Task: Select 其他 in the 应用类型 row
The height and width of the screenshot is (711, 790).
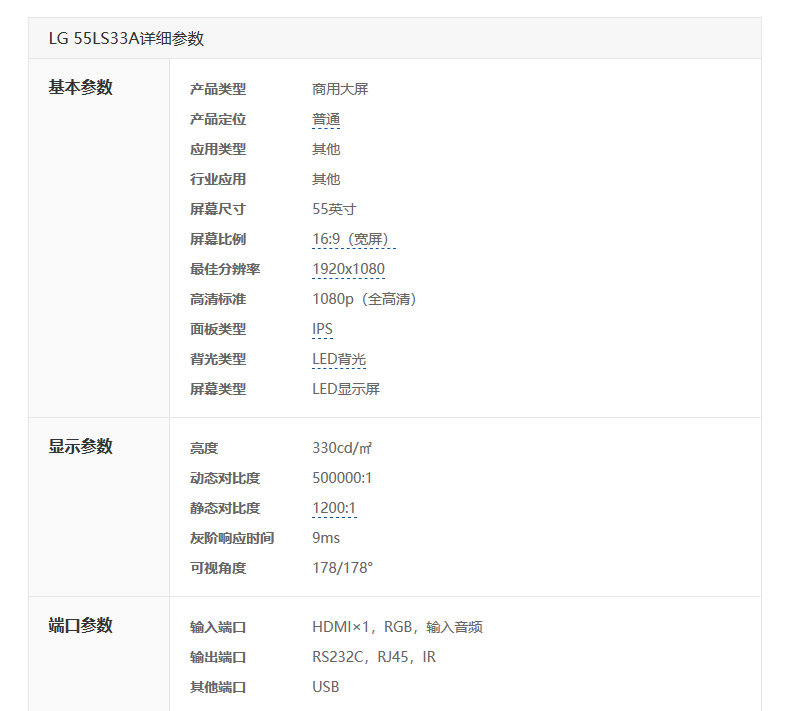Action: coord(326,149)
